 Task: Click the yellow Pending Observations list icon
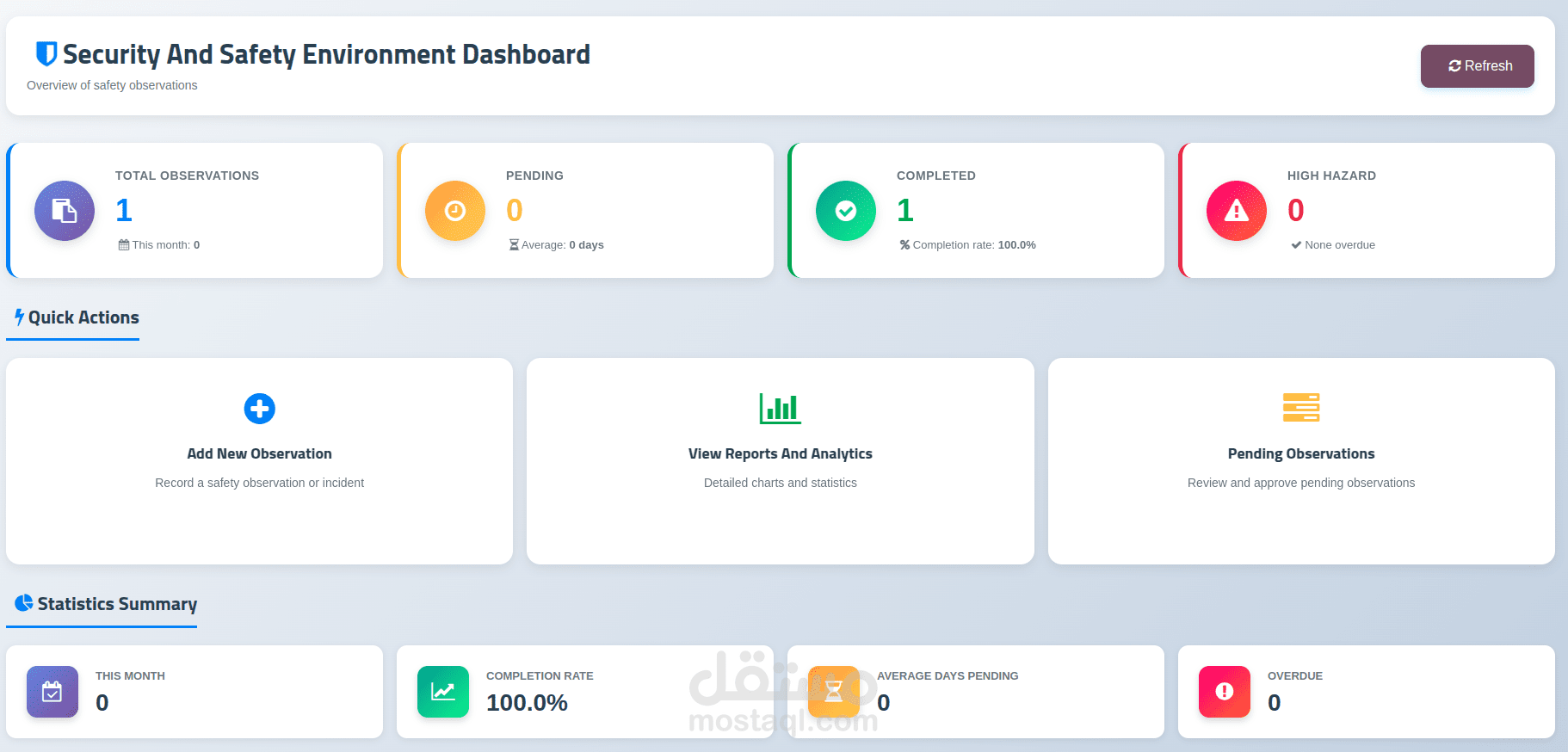(x=1301, y=408)
